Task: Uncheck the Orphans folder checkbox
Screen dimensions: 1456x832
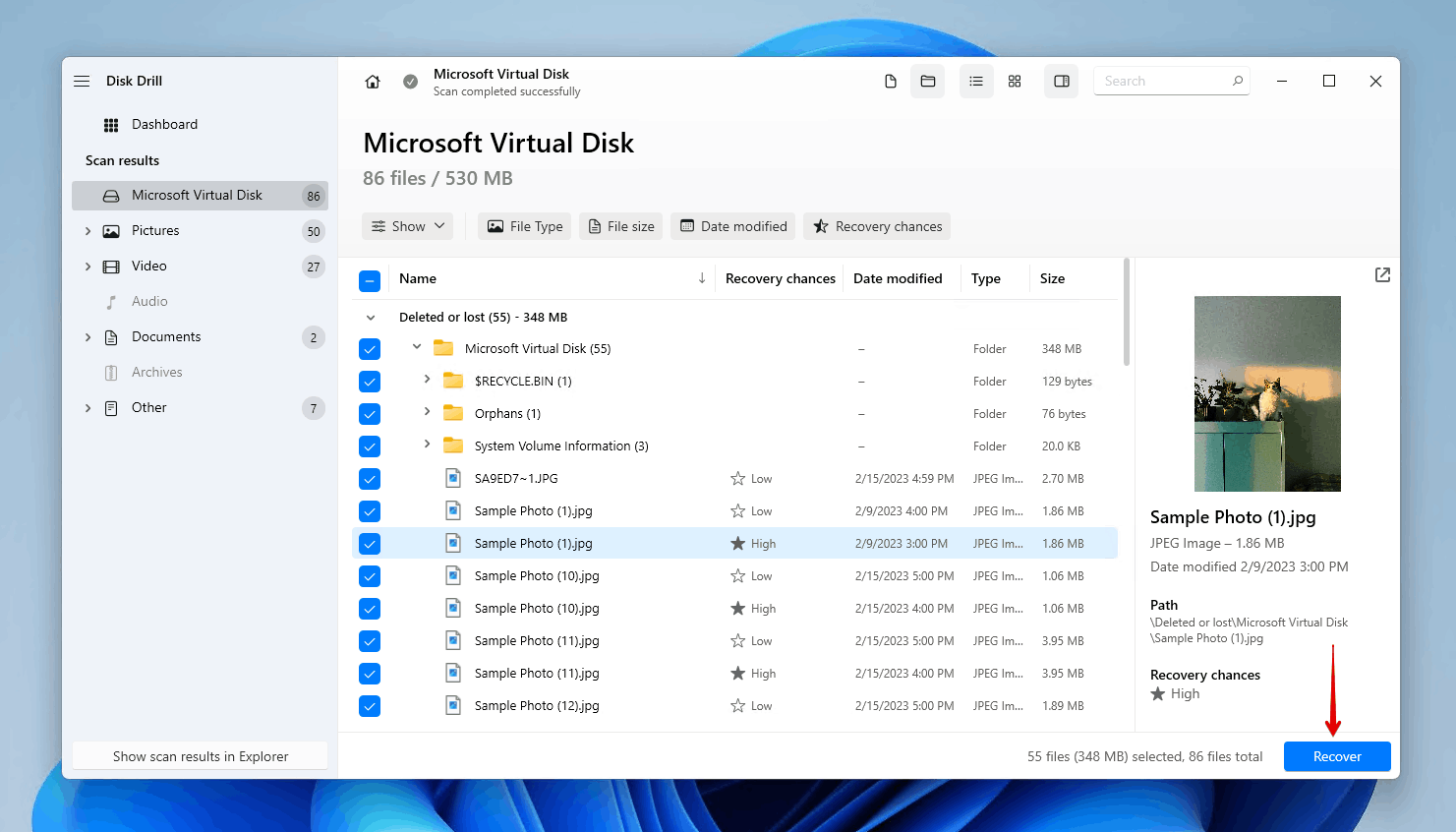Action: [x=370, y=414]
